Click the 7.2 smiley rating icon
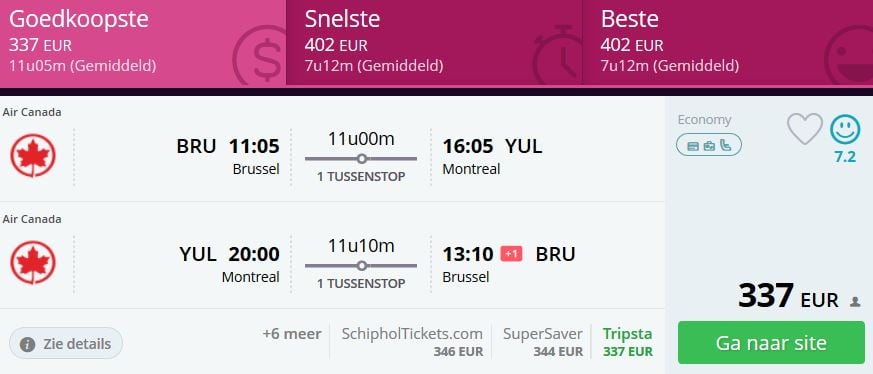The image size is (873, 374). pos(845,130)
